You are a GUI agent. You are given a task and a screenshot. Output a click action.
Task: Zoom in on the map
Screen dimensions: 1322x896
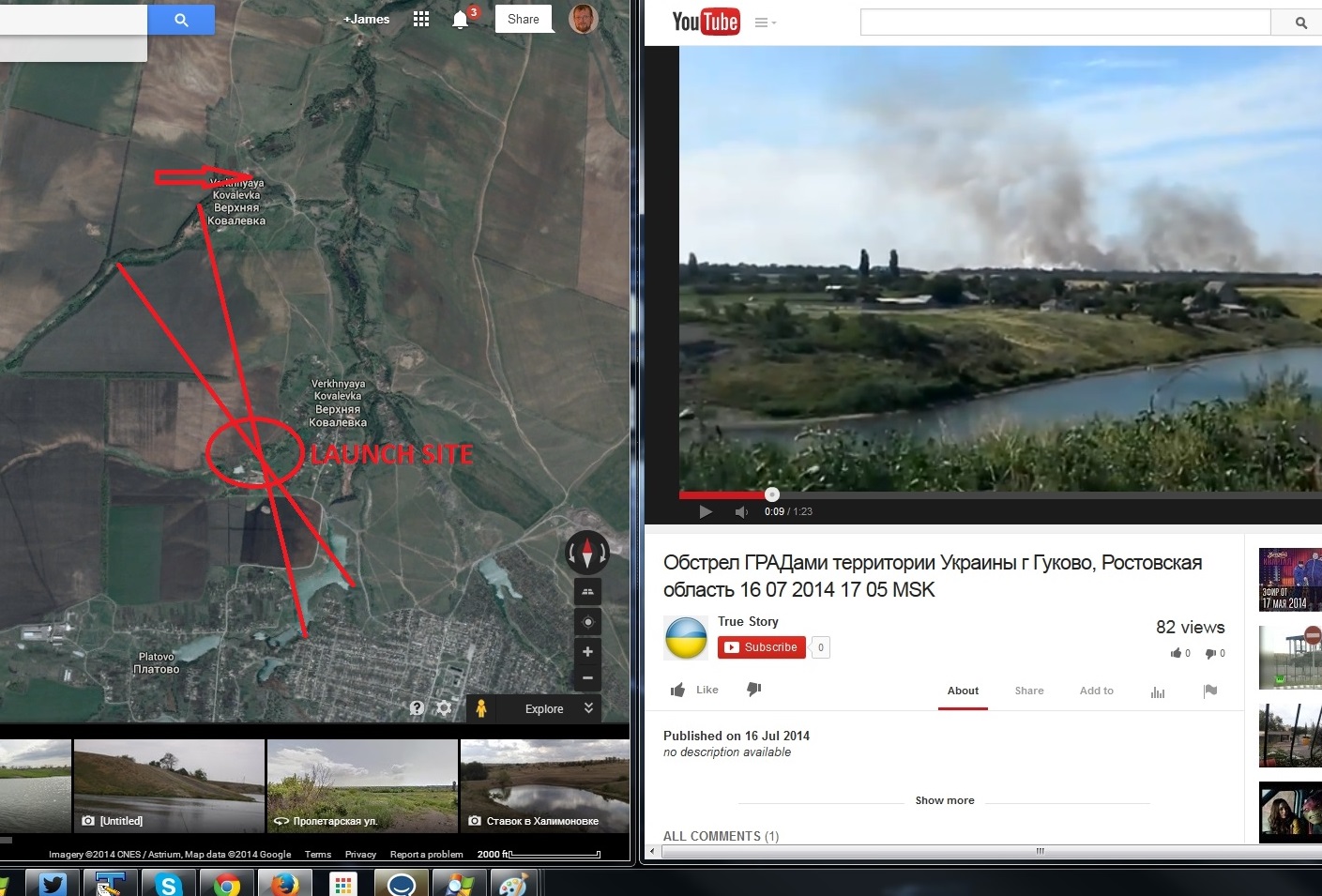(587, 652)
